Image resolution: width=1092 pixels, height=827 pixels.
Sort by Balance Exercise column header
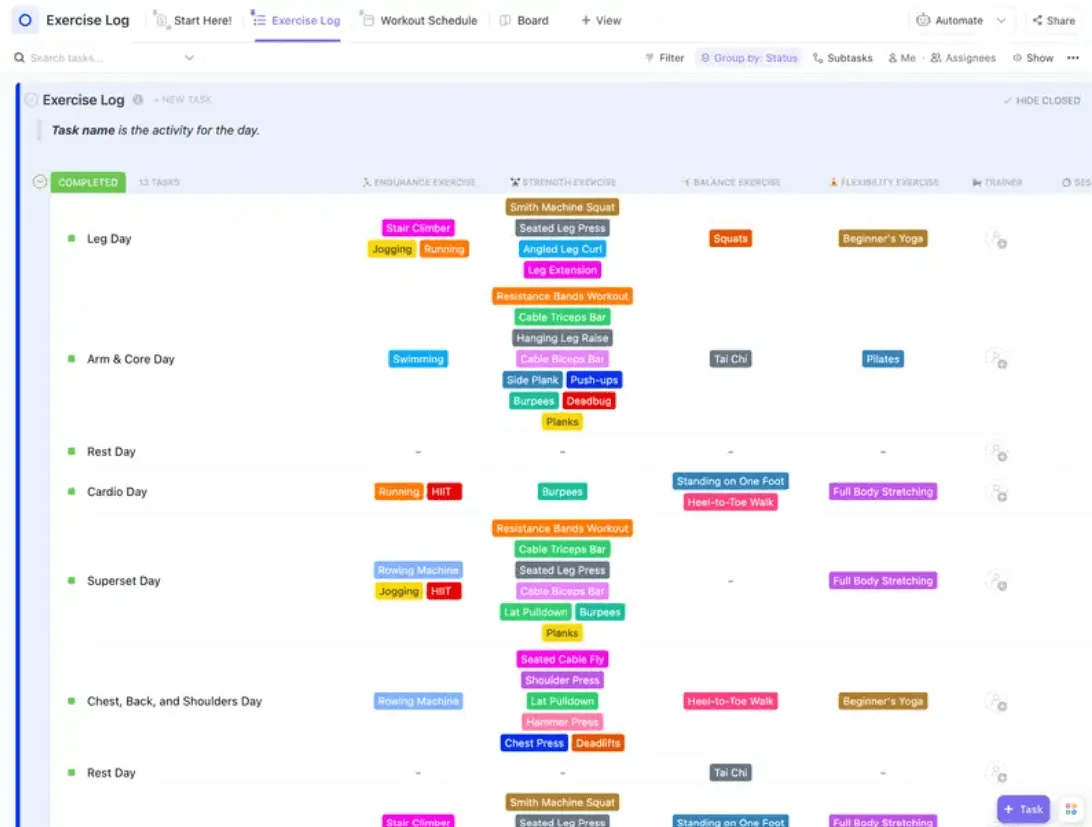coord(731,183)
